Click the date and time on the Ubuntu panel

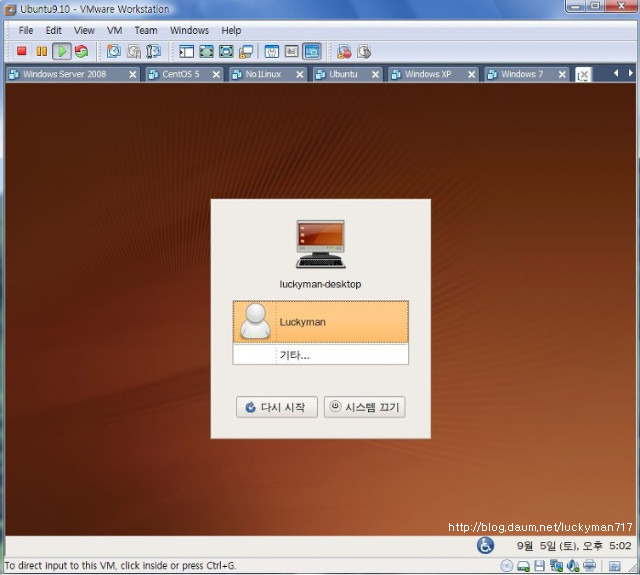click(573, 546)
